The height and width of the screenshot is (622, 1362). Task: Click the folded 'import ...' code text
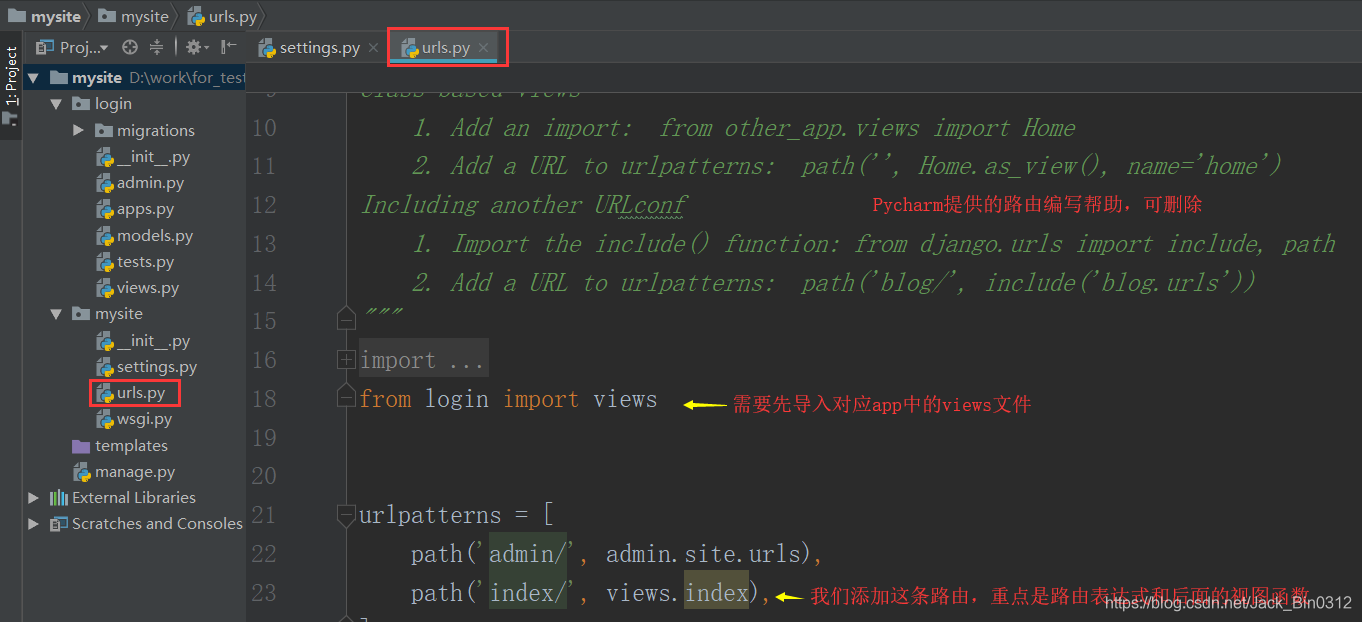(x=424, y=360)
